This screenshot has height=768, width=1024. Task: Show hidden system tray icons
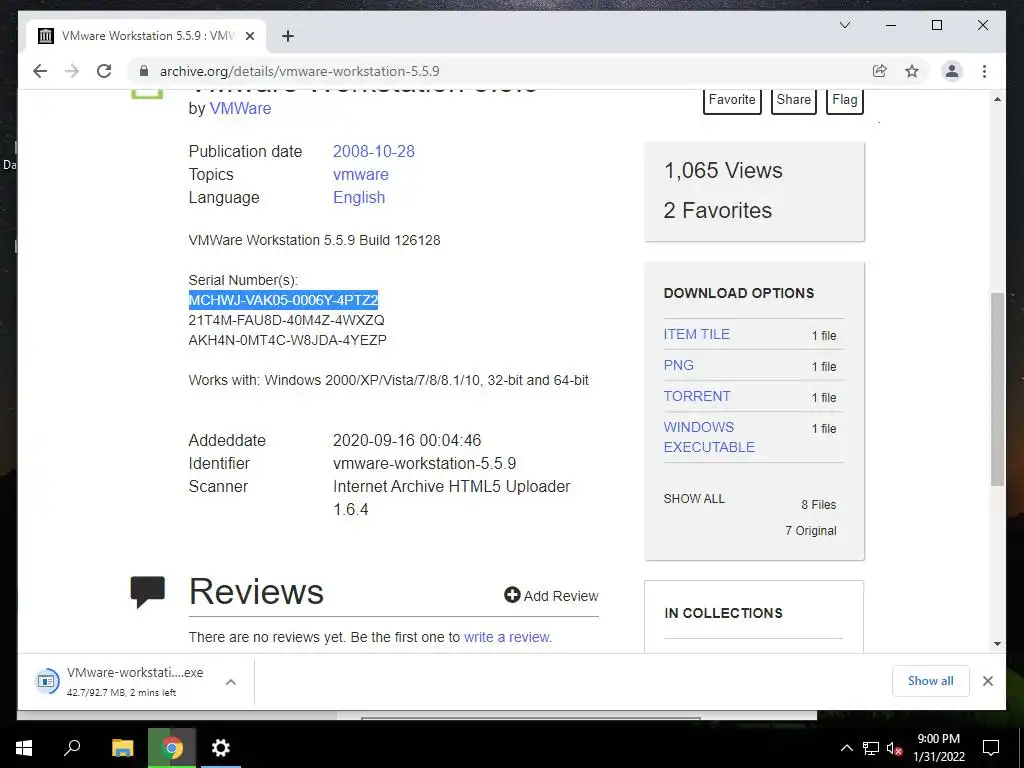click(x=846, y=748)
